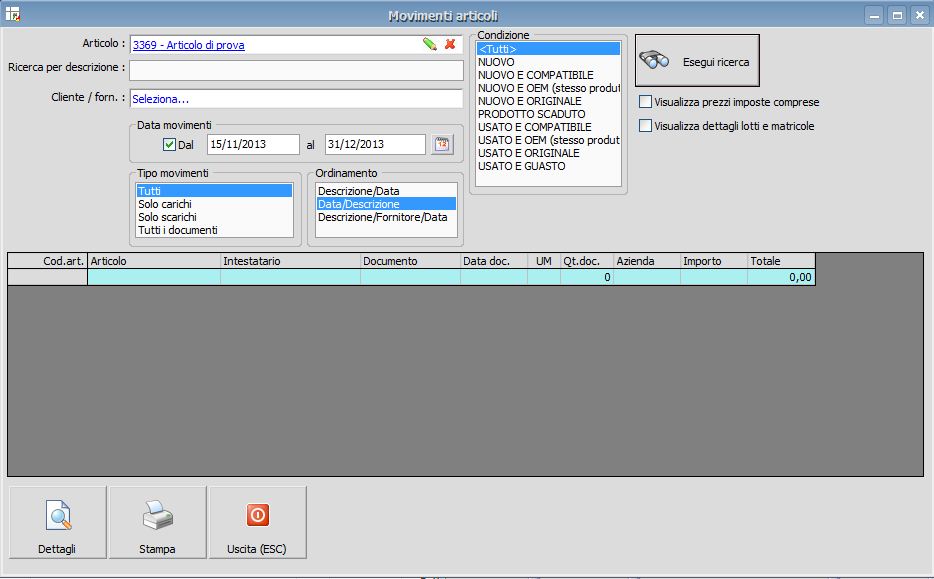Click the UM column header
934x579 pixels.
(544, 261)
